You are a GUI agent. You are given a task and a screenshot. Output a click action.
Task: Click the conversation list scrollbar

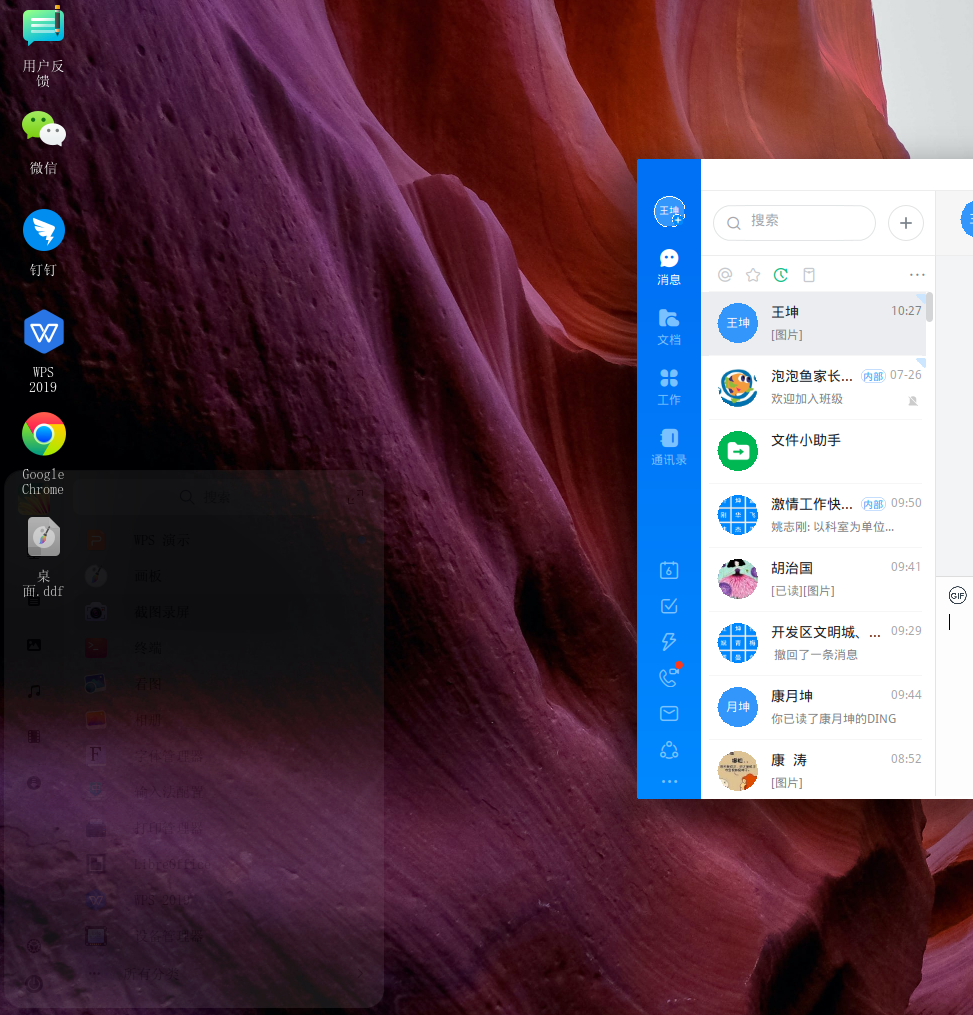coord(930,307)
